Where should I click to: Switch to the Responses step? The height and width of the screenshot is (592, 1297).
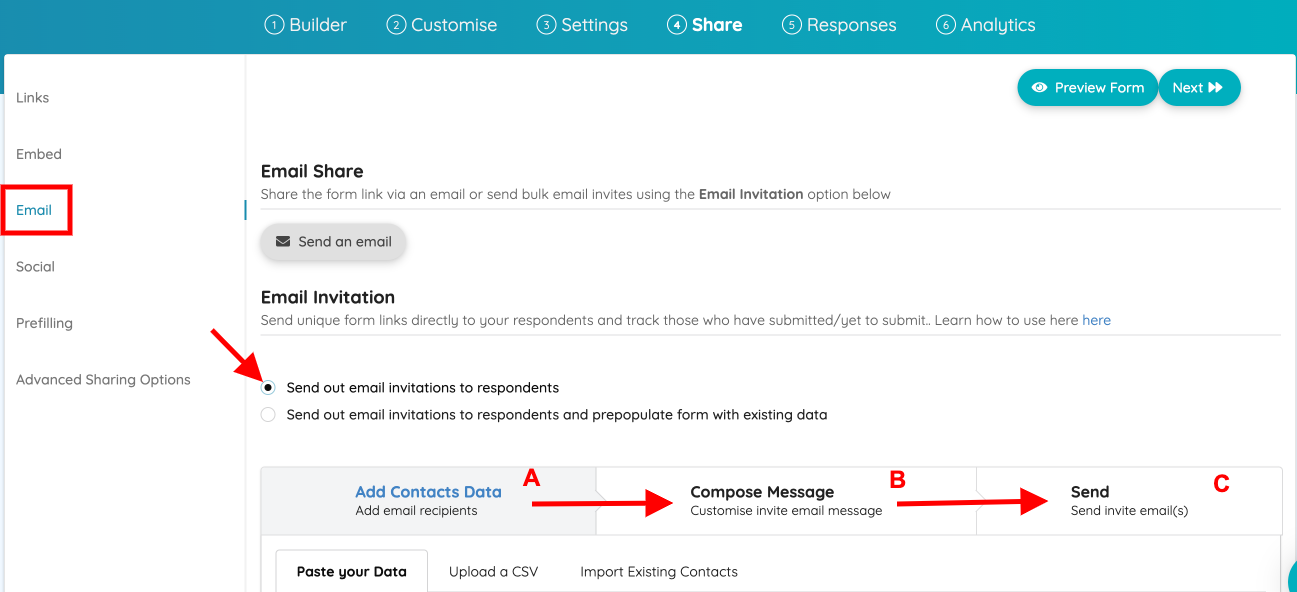point(839,25)
